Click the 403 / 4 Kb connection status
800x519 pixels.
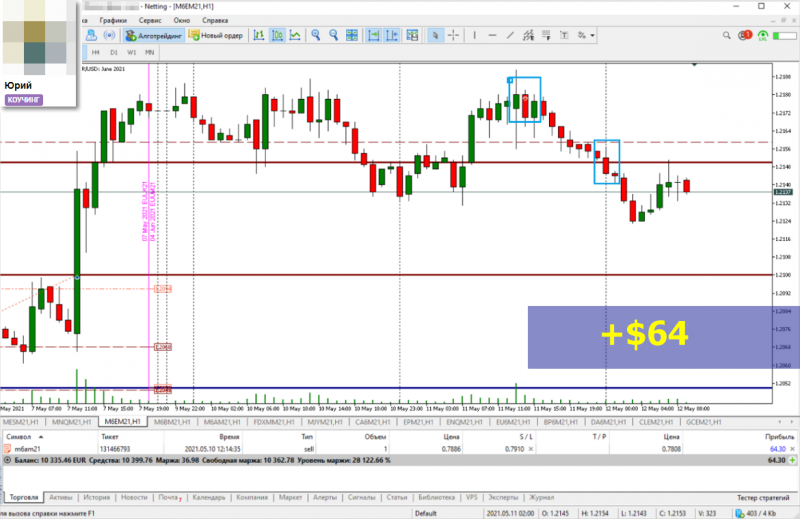coord(757,513)
